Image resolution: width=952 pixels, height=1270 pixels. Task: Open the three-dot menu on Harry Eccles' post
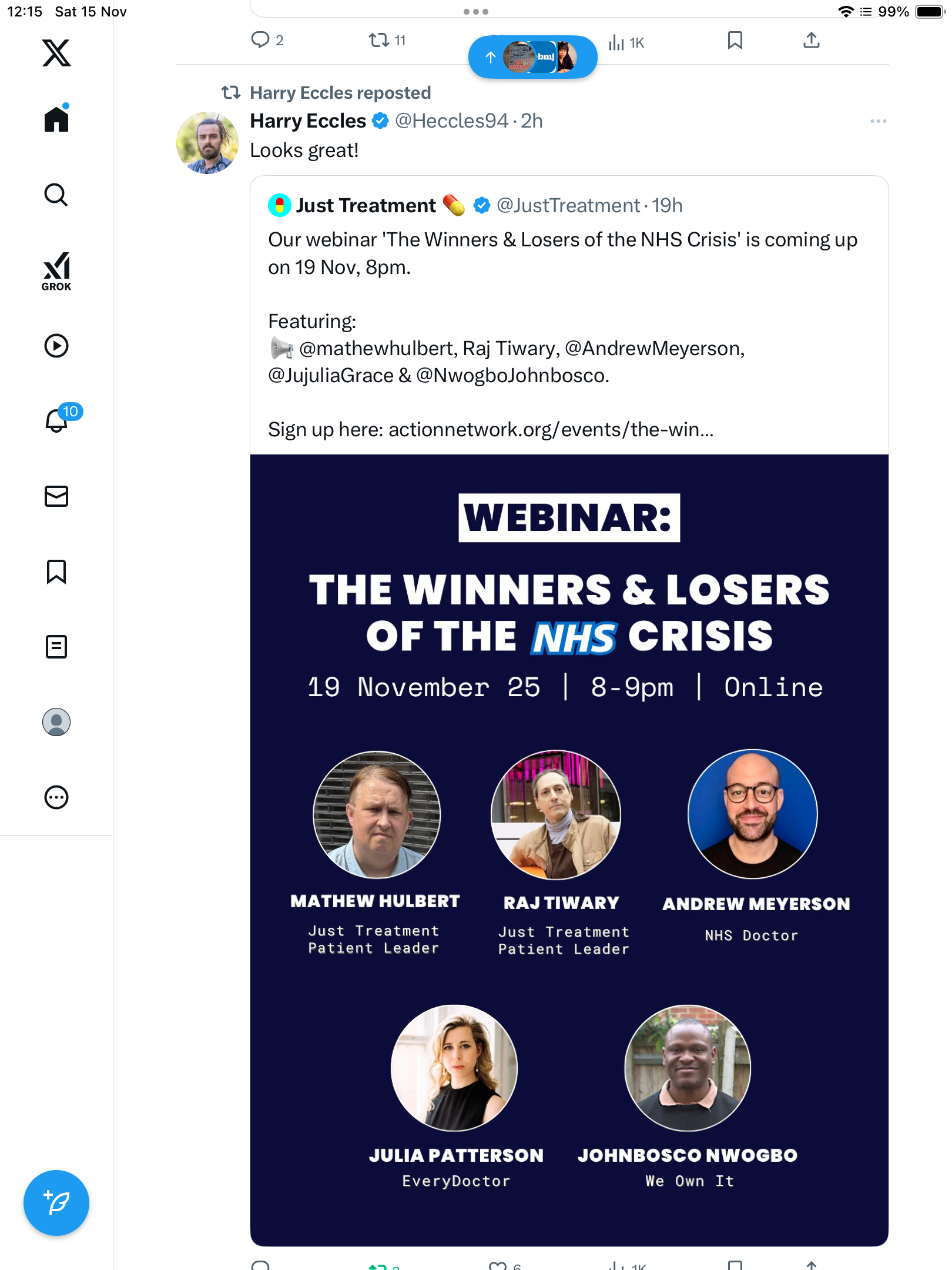(878, 121)
